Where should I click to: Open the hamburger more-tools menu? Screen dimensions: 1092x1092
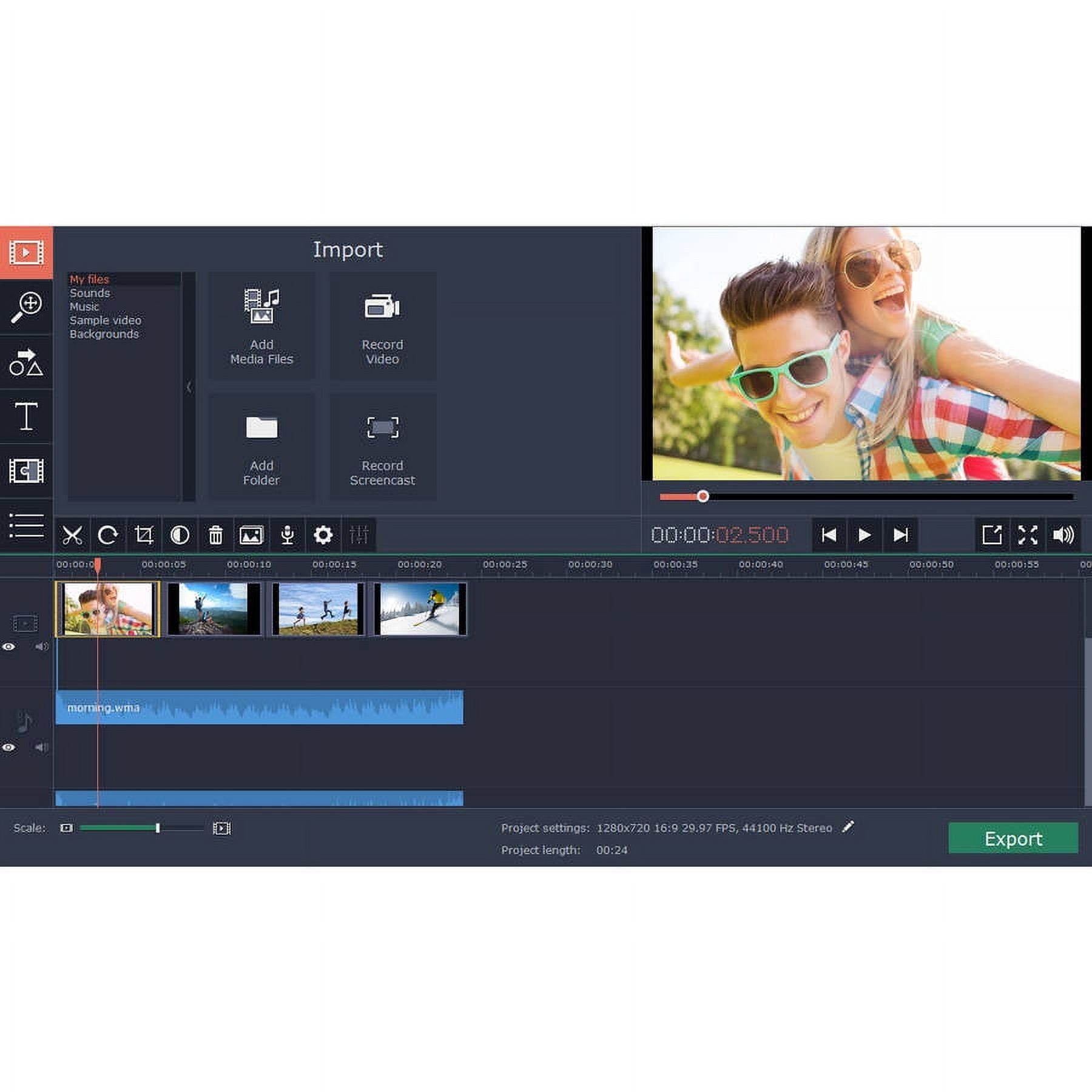(x=26, y=525)
